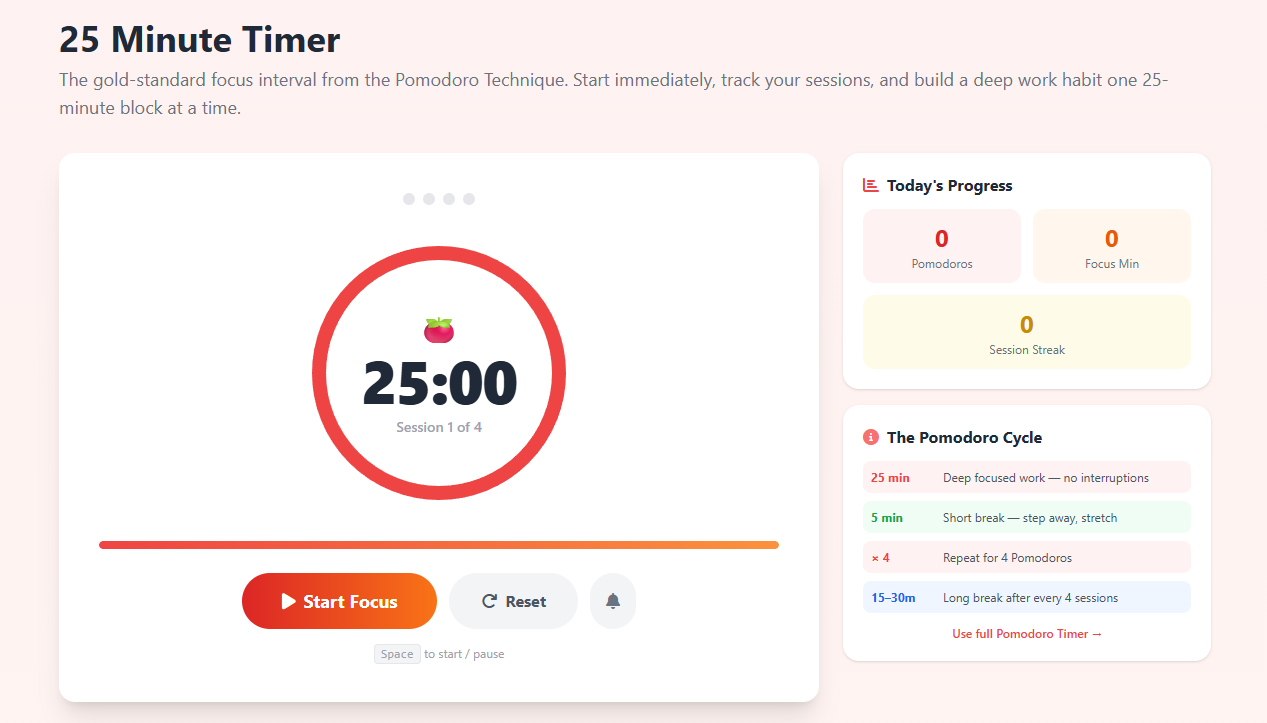Open the full Pomodoro Timer link
This screenshot has width=1267, height=723.
(x=1026, y=633)
